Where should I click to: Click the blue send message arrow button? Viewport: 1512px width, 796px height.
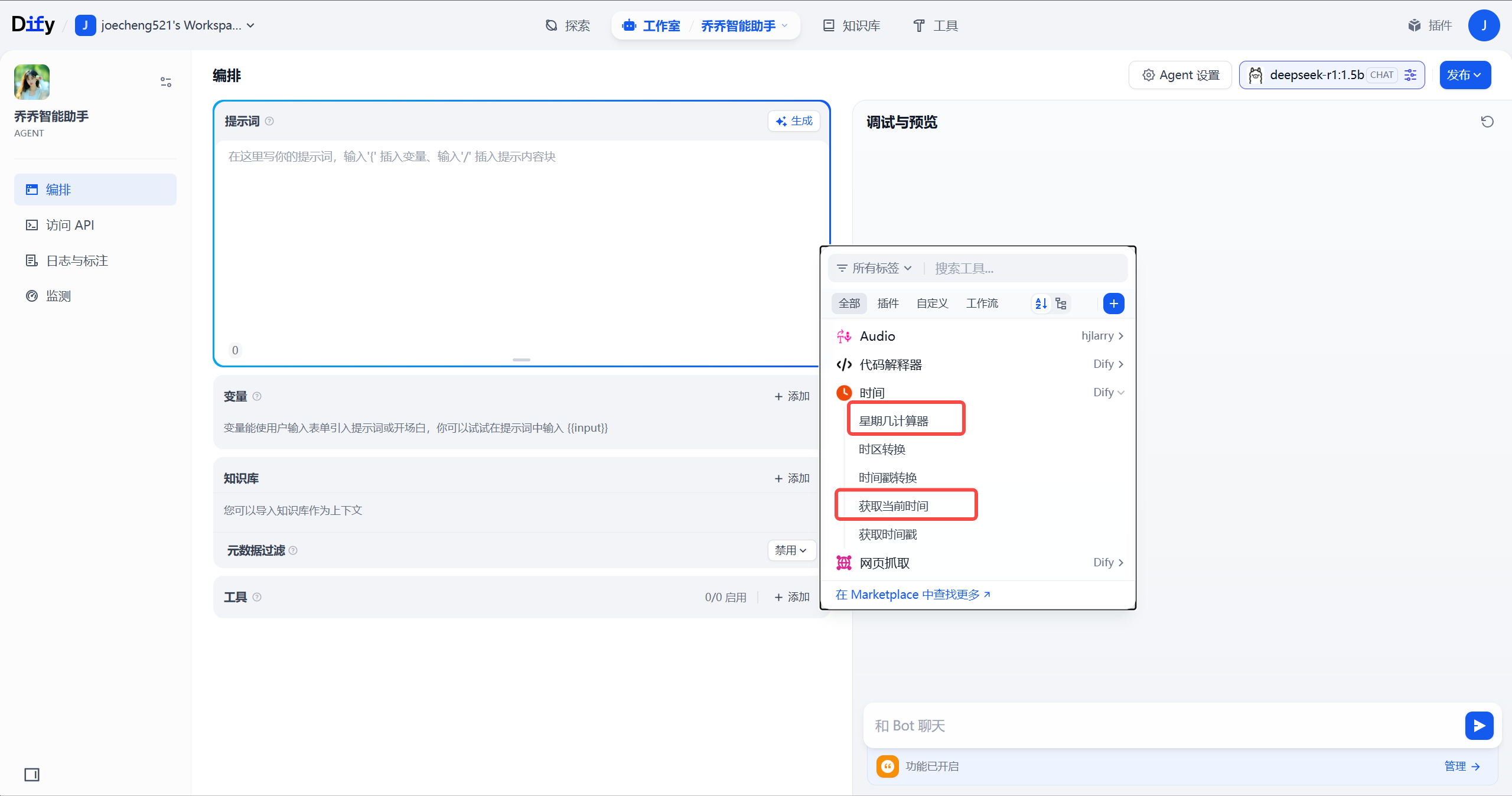tap(1478, 725)
